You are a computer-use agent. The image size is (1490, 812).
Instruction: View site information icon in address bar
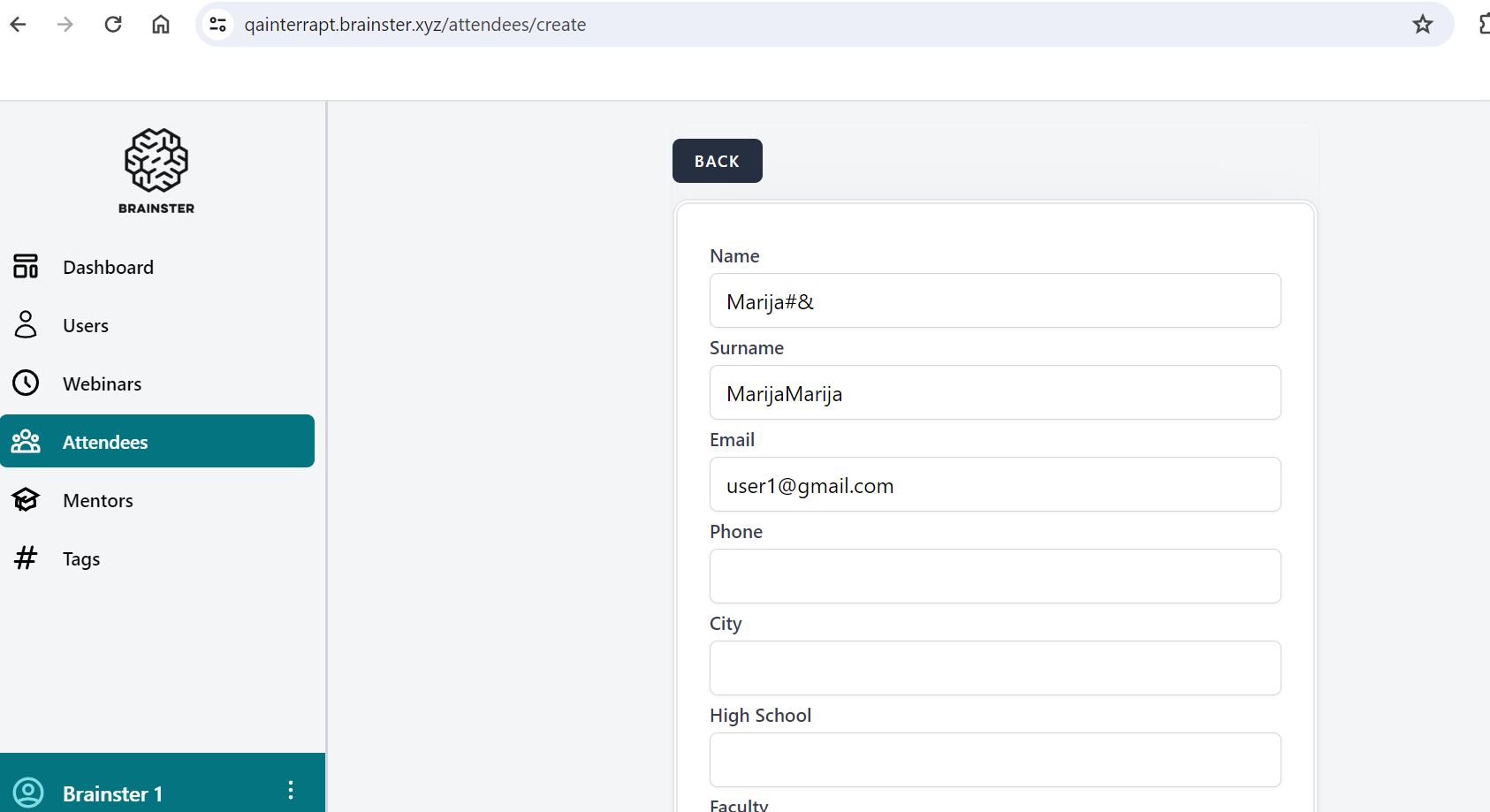(218, 24)
